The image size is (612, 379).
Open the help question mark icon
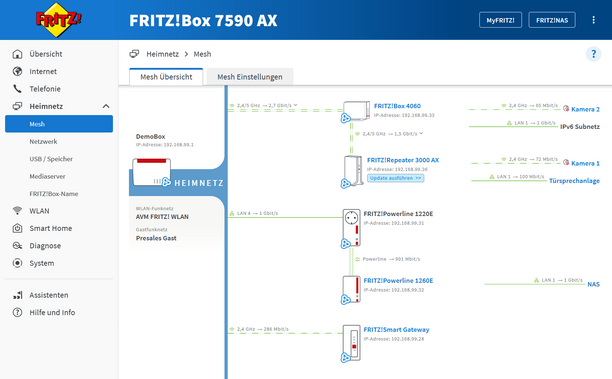[x=593, y=54]
